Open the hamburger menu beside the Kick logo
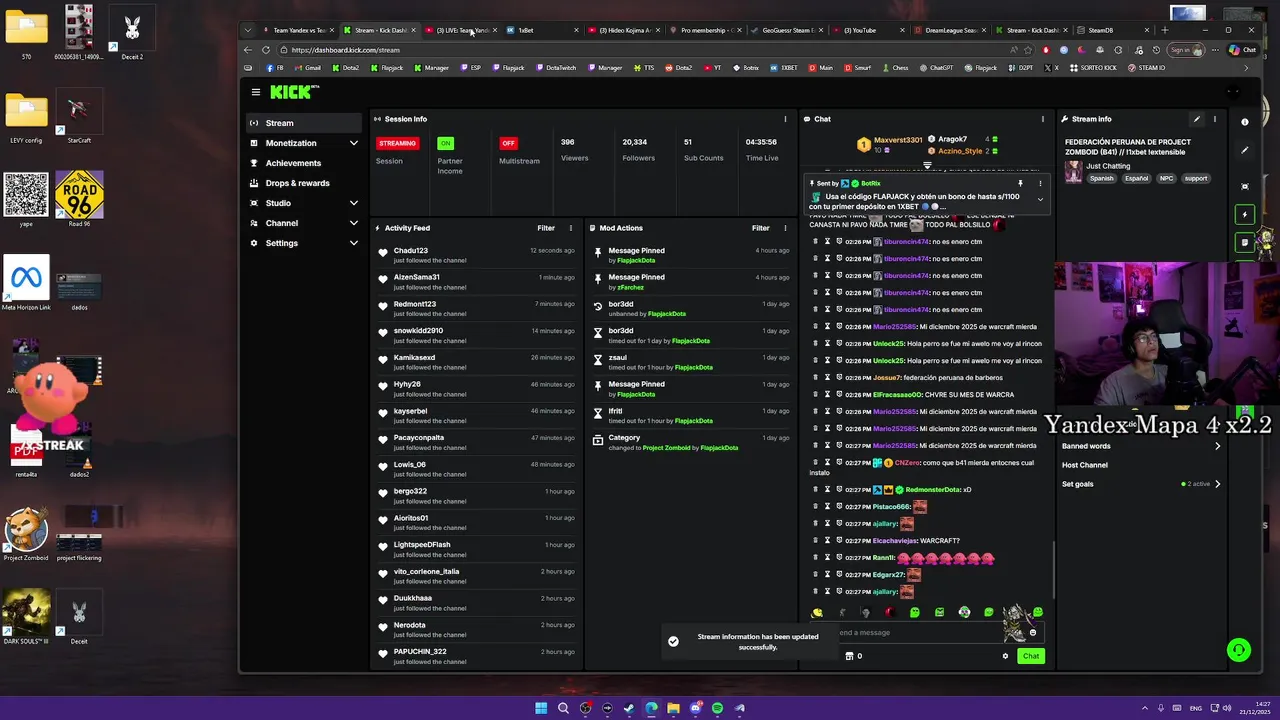Image resolution: width=1280 pixels, height=720 pixels. [x=256, y=92]
